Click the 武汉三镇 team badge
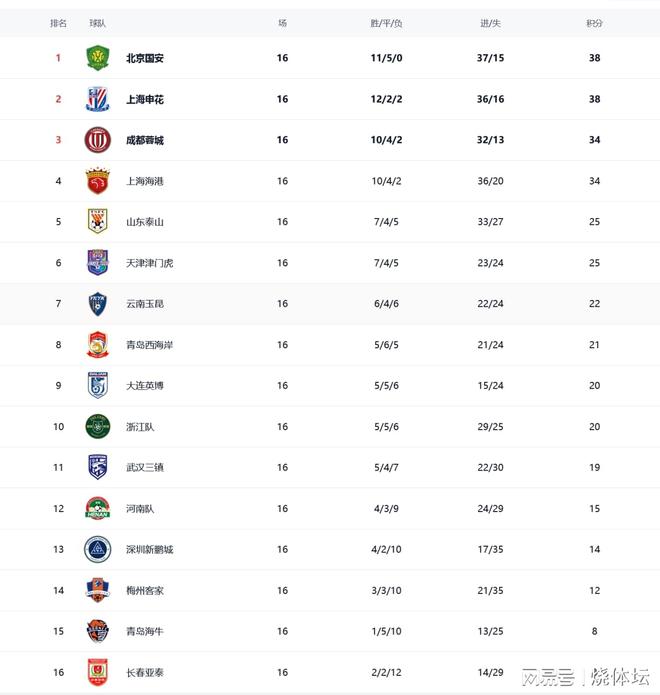 (97, 468)
